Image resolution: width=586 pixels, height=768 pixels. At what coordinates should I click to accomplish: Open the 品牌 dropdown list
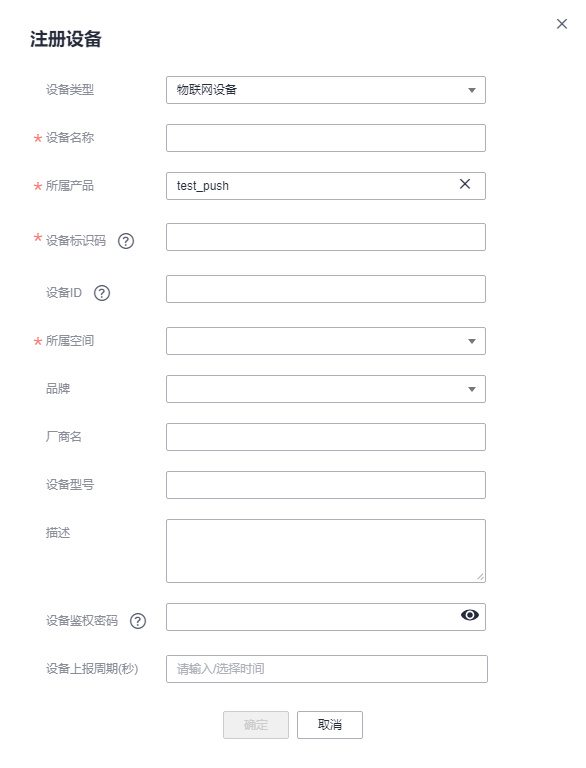click(326, 389)
